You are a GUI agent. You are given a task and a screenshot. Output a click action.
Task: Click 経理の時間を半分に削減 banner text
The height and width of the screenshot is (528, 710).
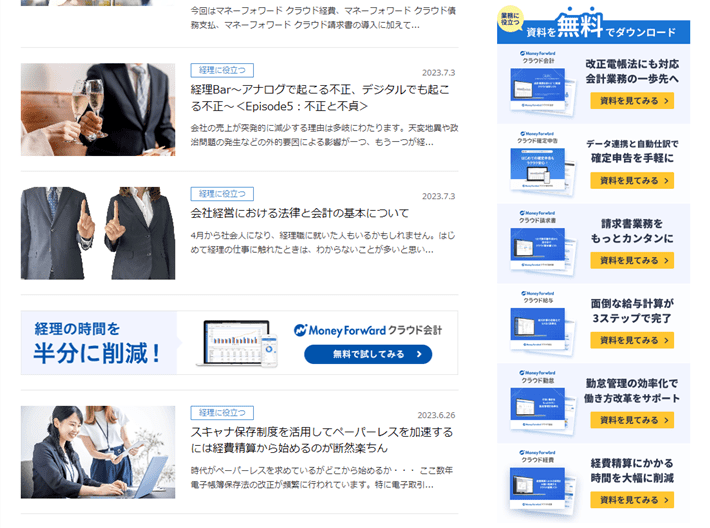tap(97, 343)
